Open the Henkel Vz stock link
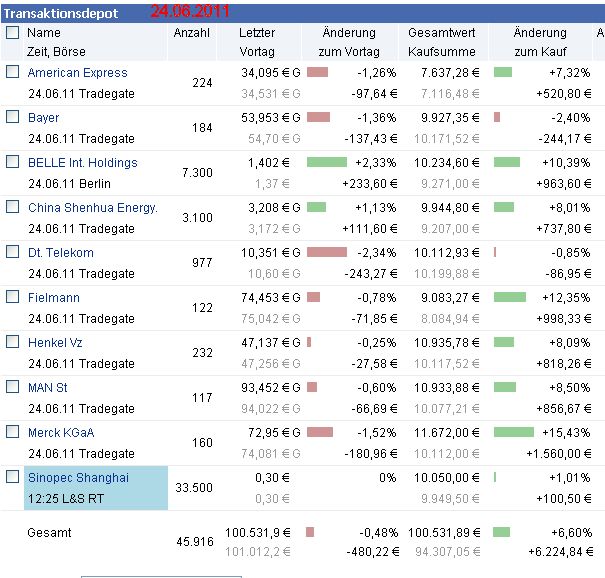The height and width of the screenshot is (578, 605). [55, 343]
